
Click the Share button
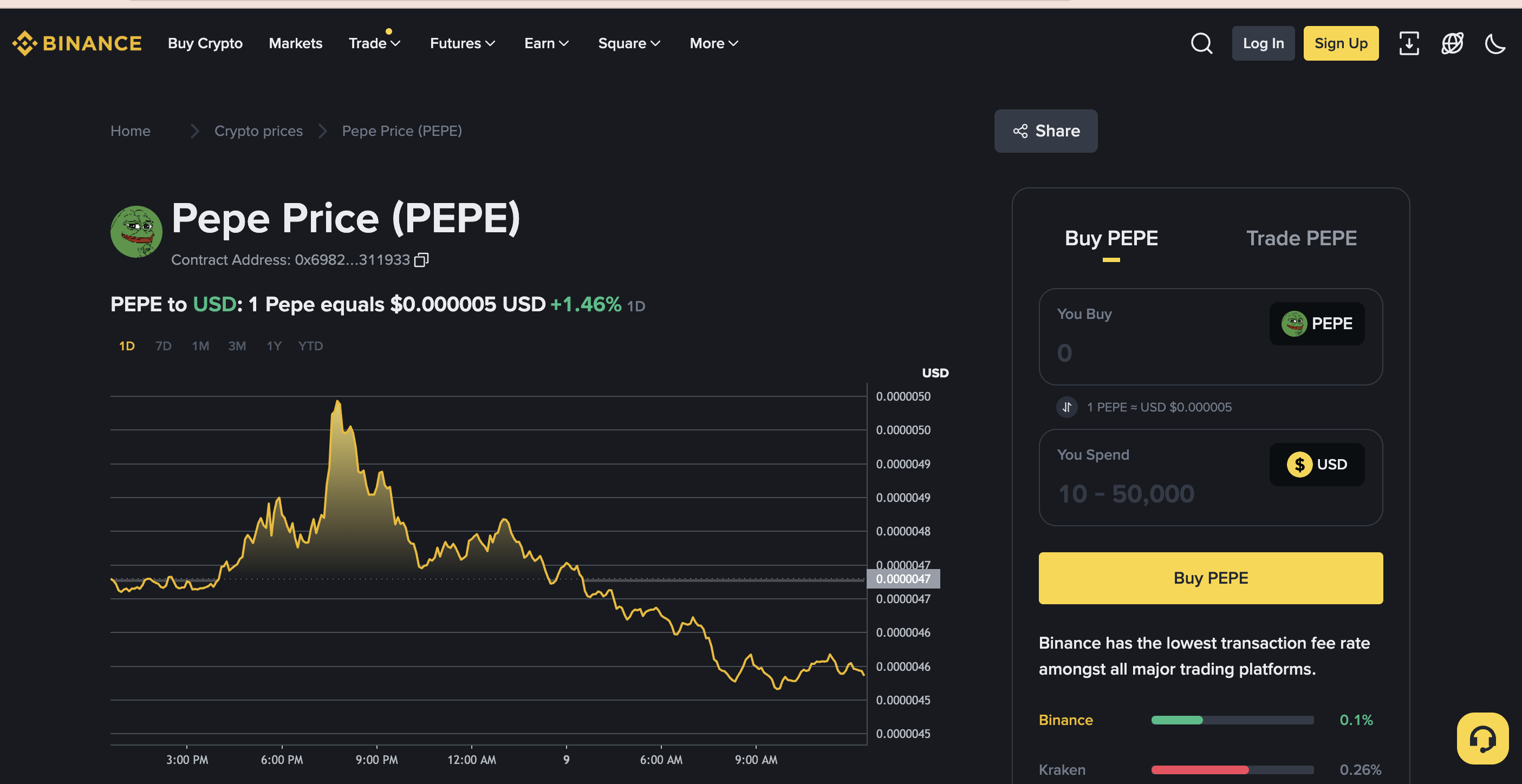tap(1046, 130)
